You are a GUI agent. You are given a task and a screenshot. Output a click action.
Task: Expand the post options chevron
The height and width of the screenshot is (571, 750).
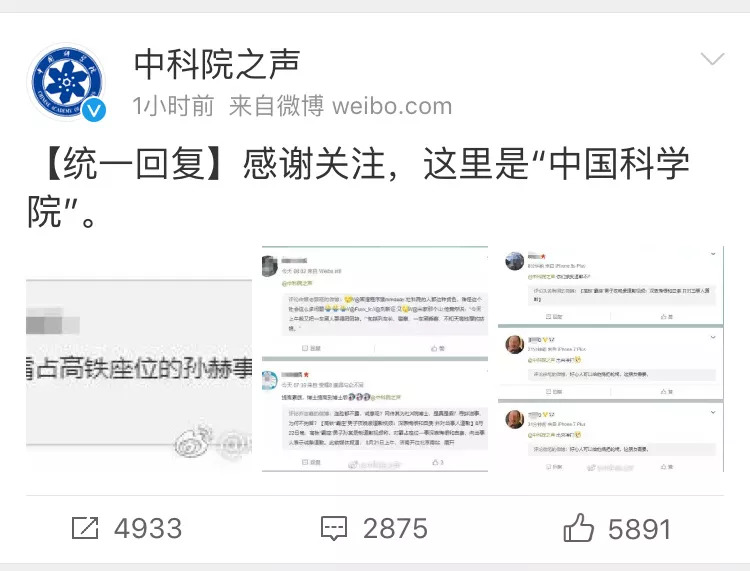pos(712,58)
